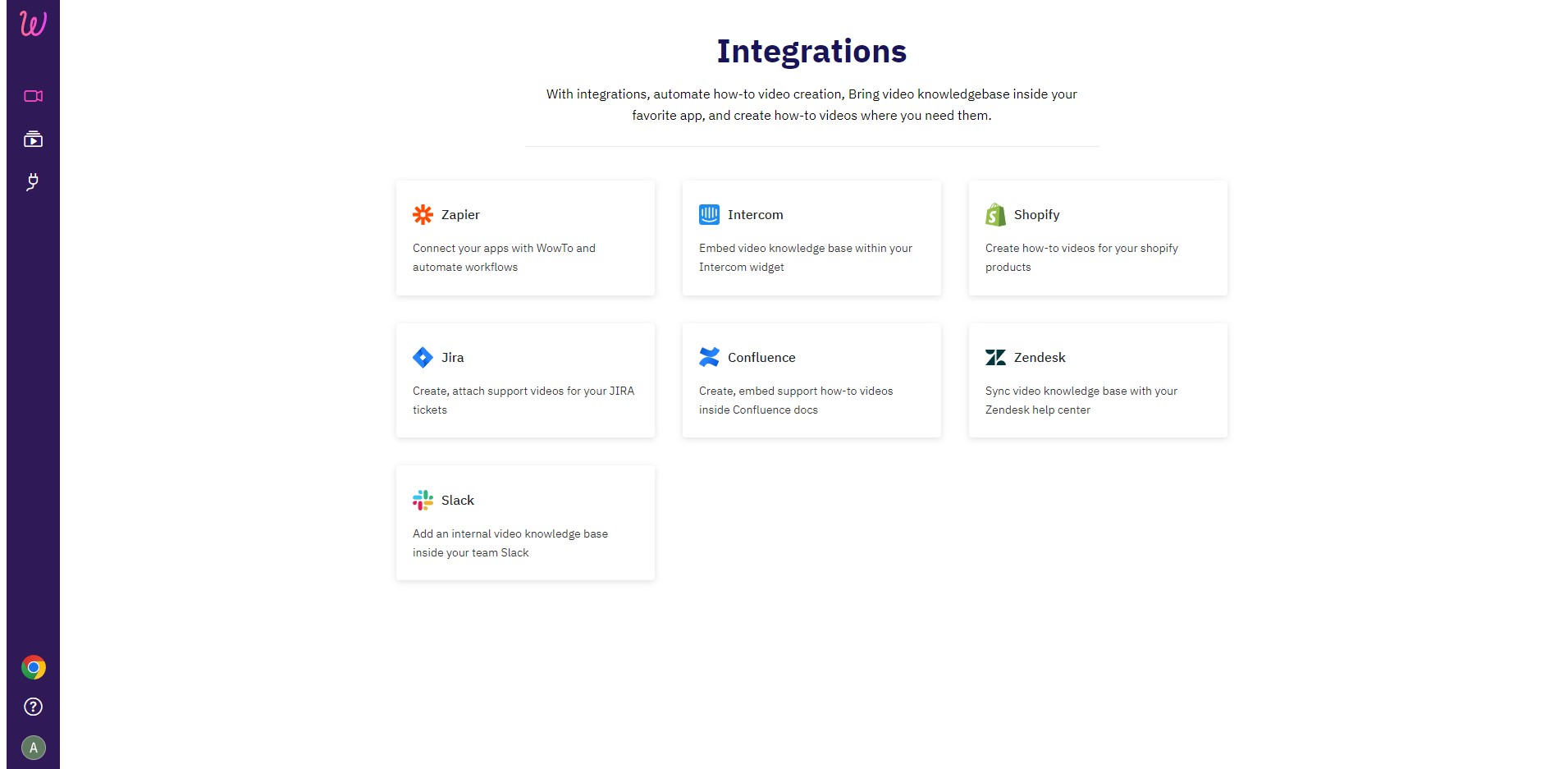Image resolution: width=1568 pixels, height=769 pixels.
Task: Click the Zendesk logo icon
Action: (995, 357)
